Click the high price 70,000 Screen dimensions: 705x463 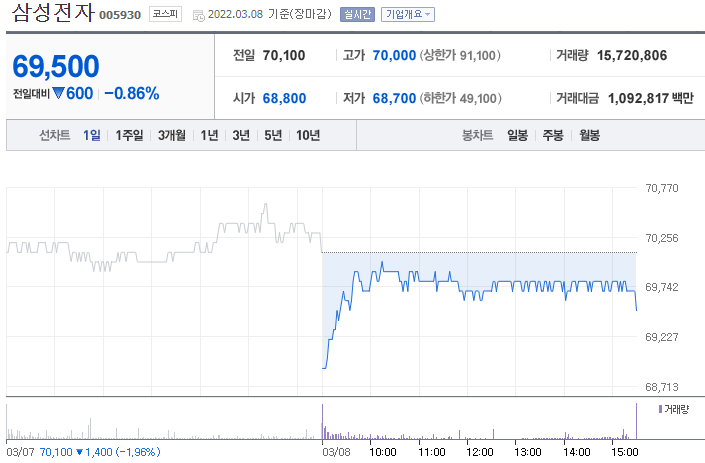click(x=394, y=55)
